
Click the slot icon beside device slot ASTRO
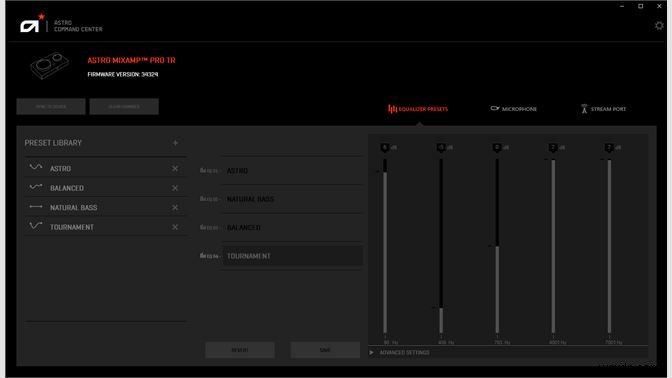tap(209, 171)
